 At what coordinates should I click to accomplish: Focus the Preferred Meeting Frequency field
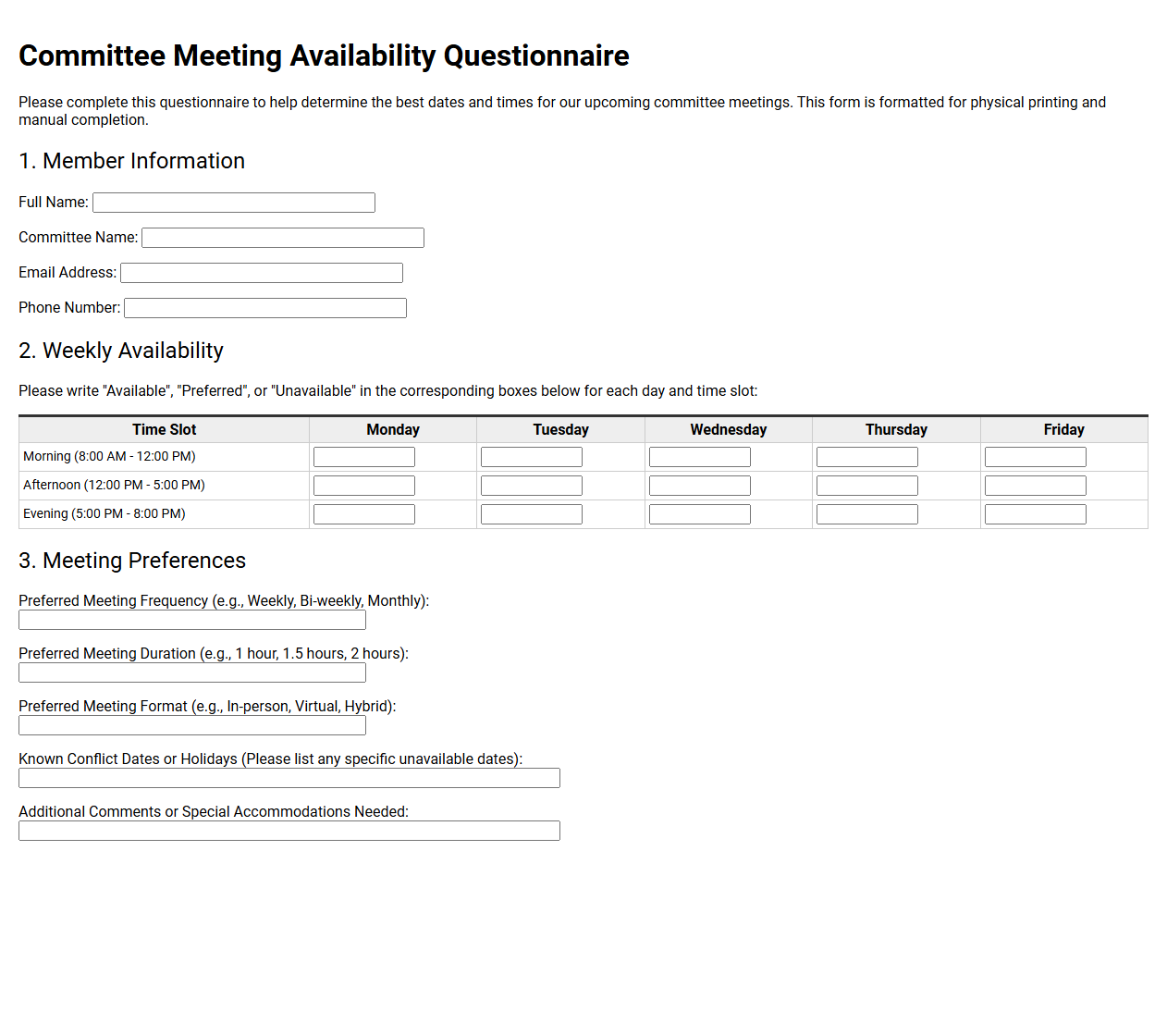[x=192, y=620]
